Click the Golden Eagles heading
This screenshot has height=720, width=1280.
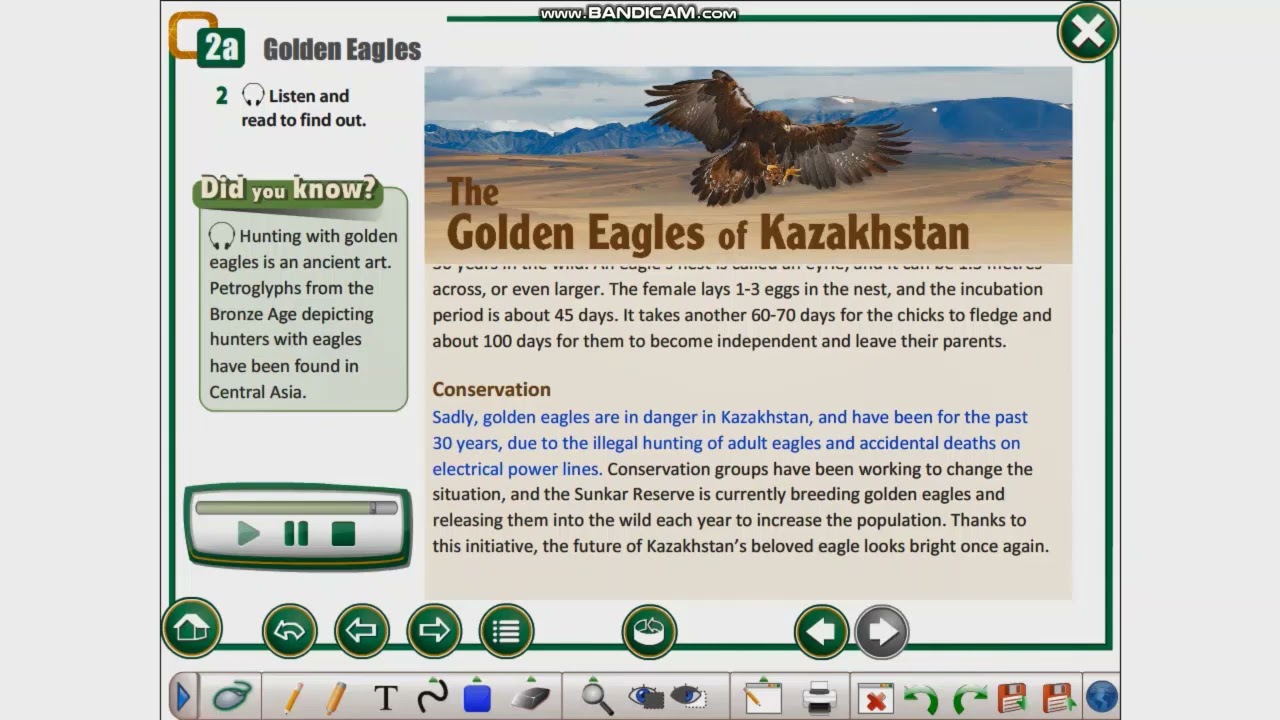(x=342, y=49)
